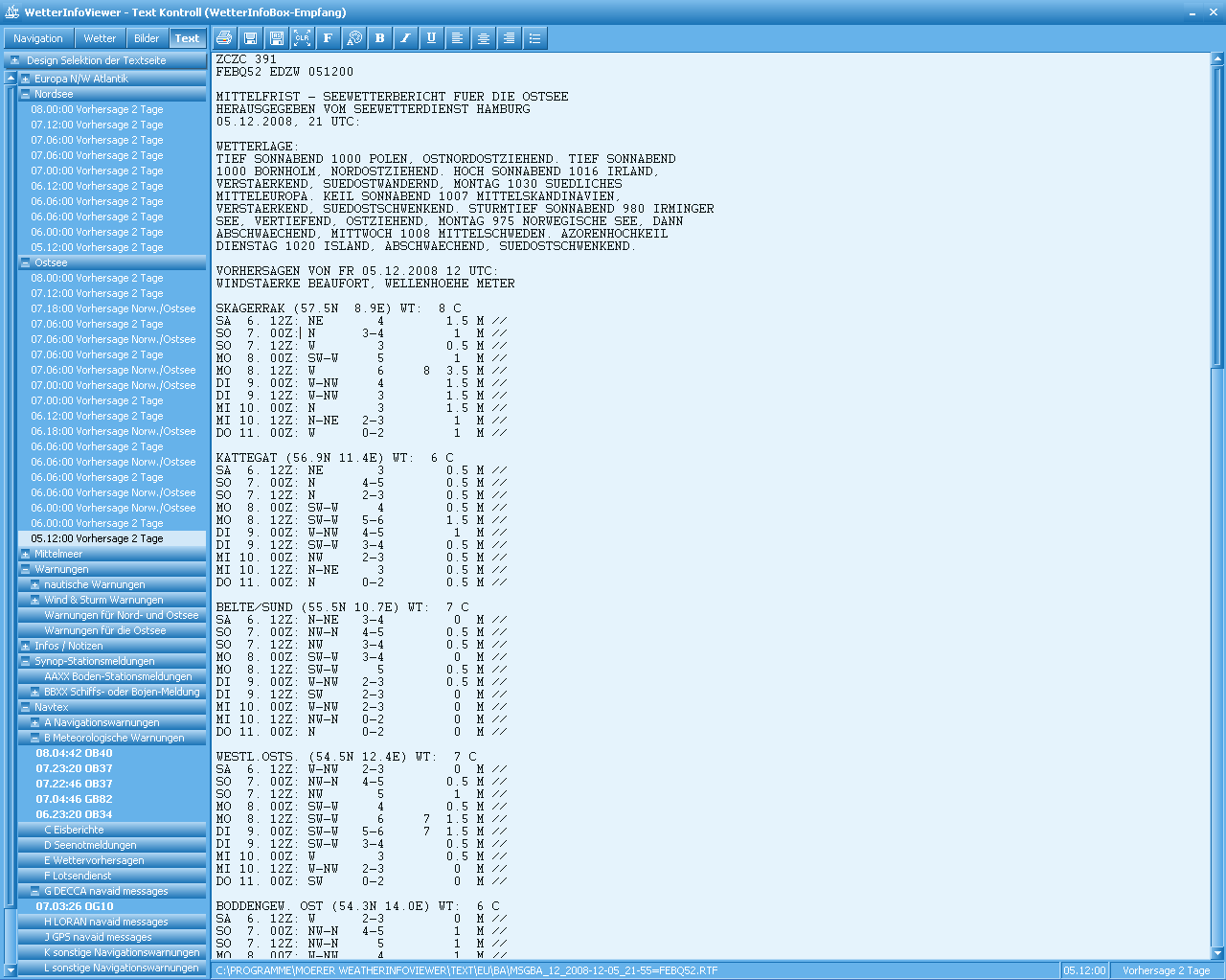The height and width of the screenshot is (980, 1226).
Task: Expand the Mittelmeer section
Action: (25, 554)
